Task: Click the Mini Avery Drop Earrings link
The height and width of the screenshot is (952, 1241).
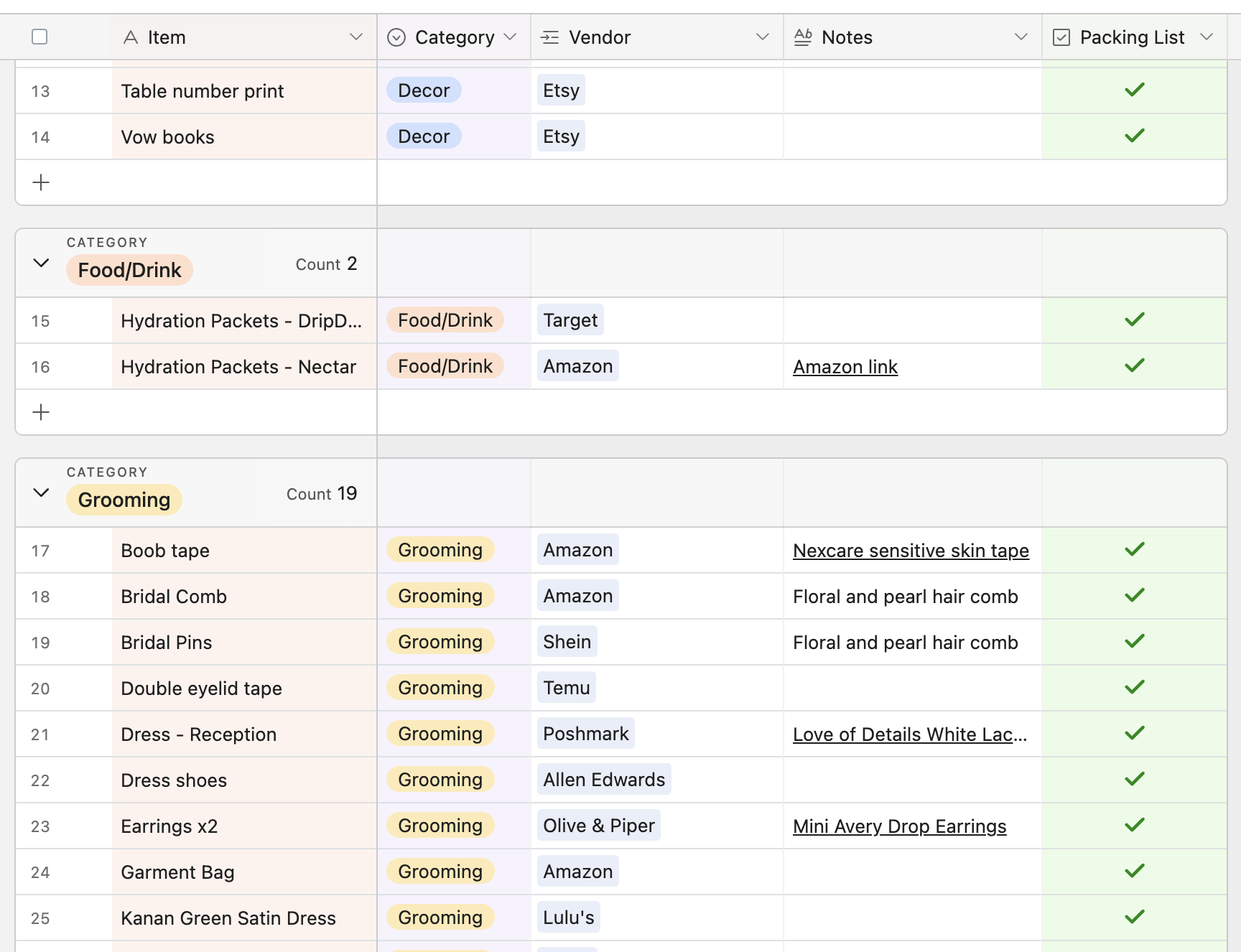Action: coord(899,826)
